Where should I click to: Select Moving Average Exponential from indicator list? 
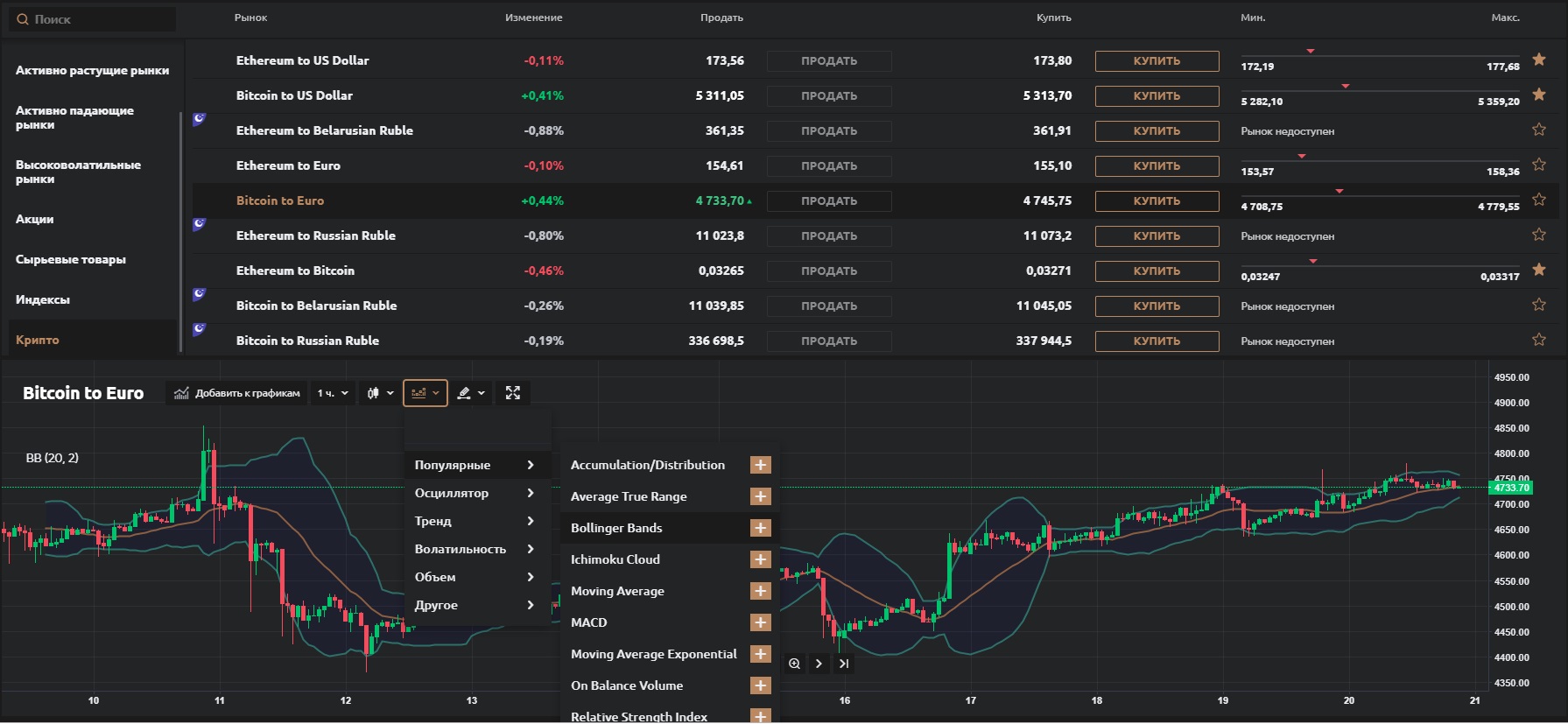click(653, 654)
